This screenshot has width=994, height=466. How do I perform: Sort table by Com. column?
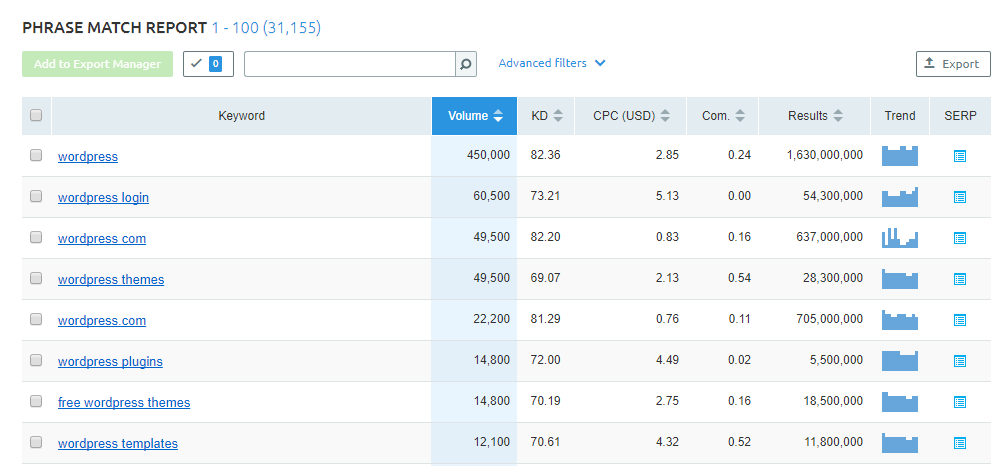(723, 116)
